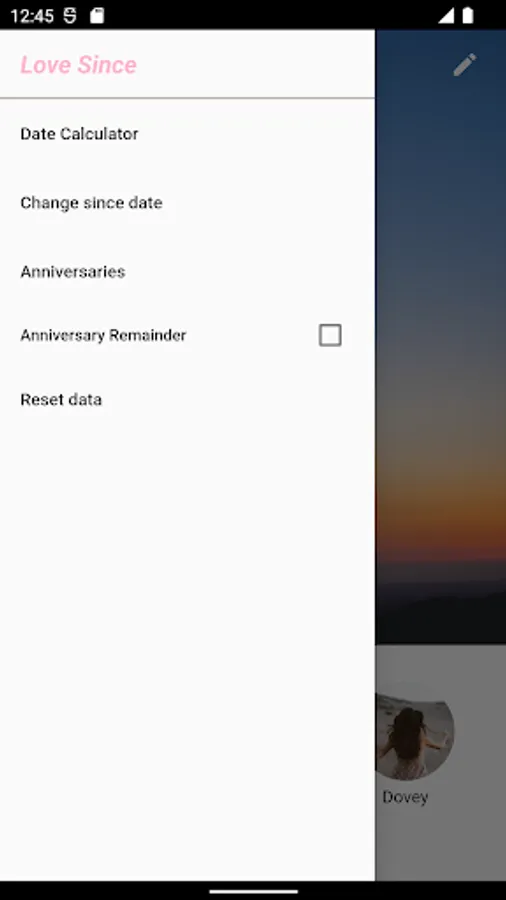The height and width of the screenshot is (900, 506).
Task: Tap the SD card status icon
Action: (97, 15)
